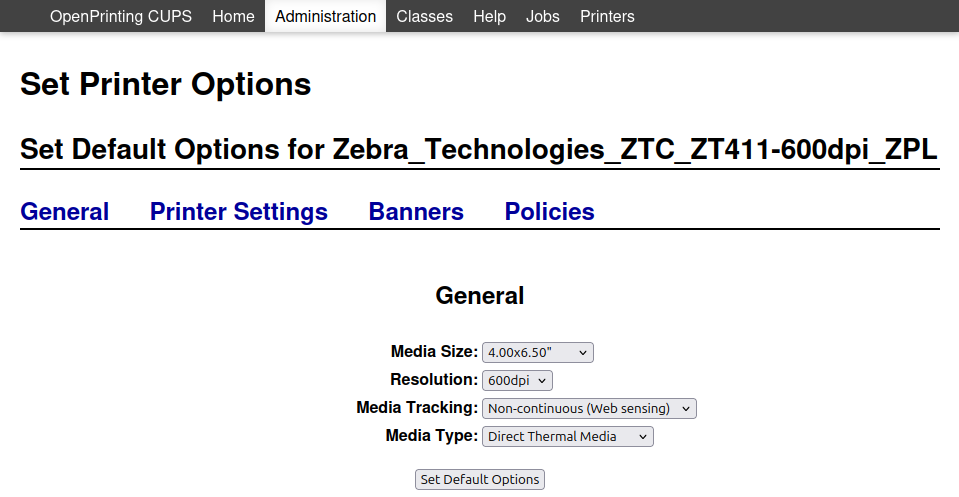Open the Printers nav tab
The image size is (959, 497).
pos(607,16)
